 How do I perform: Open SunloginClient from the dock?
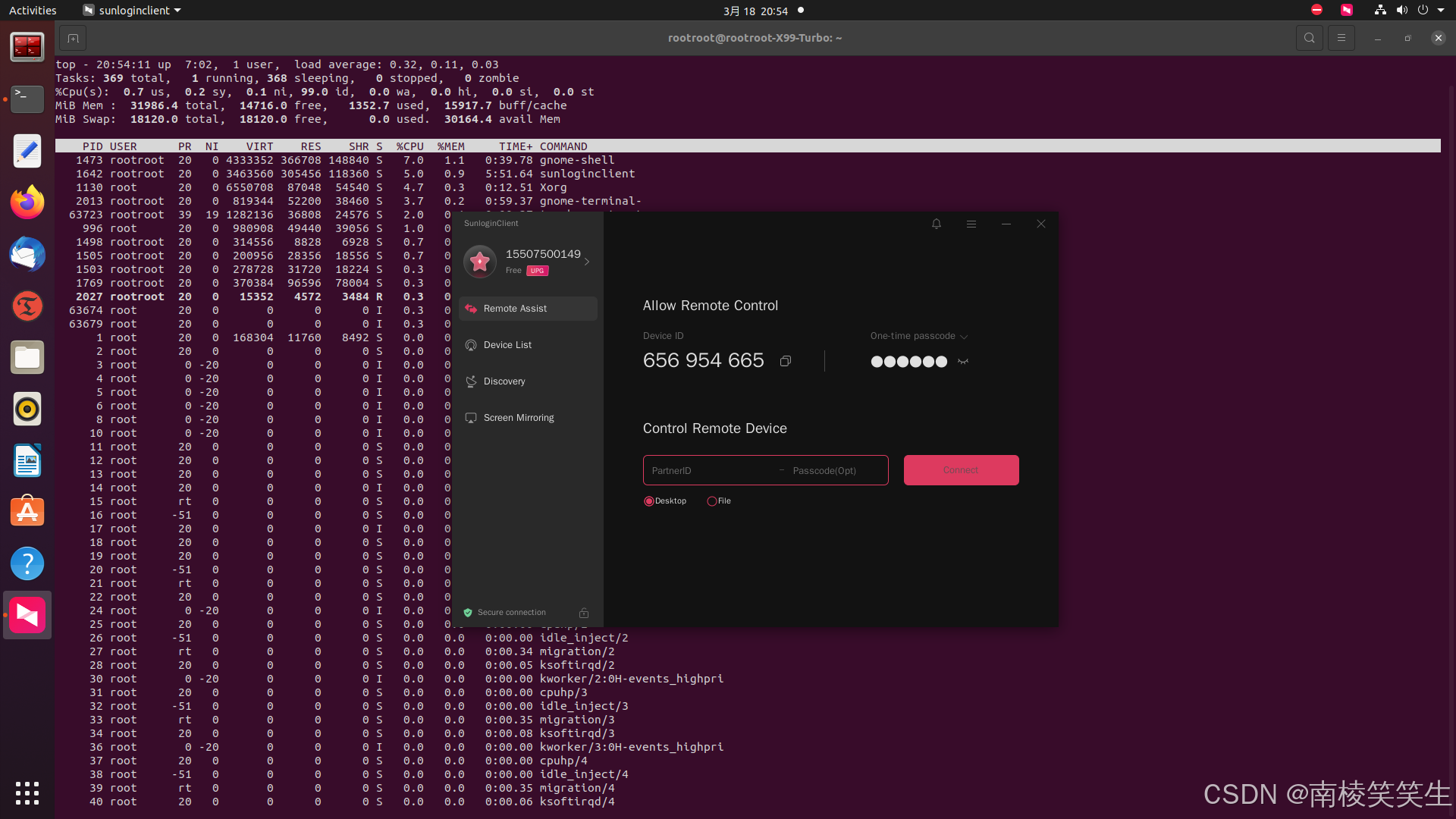pyautogui.click(x=27, y=615)
